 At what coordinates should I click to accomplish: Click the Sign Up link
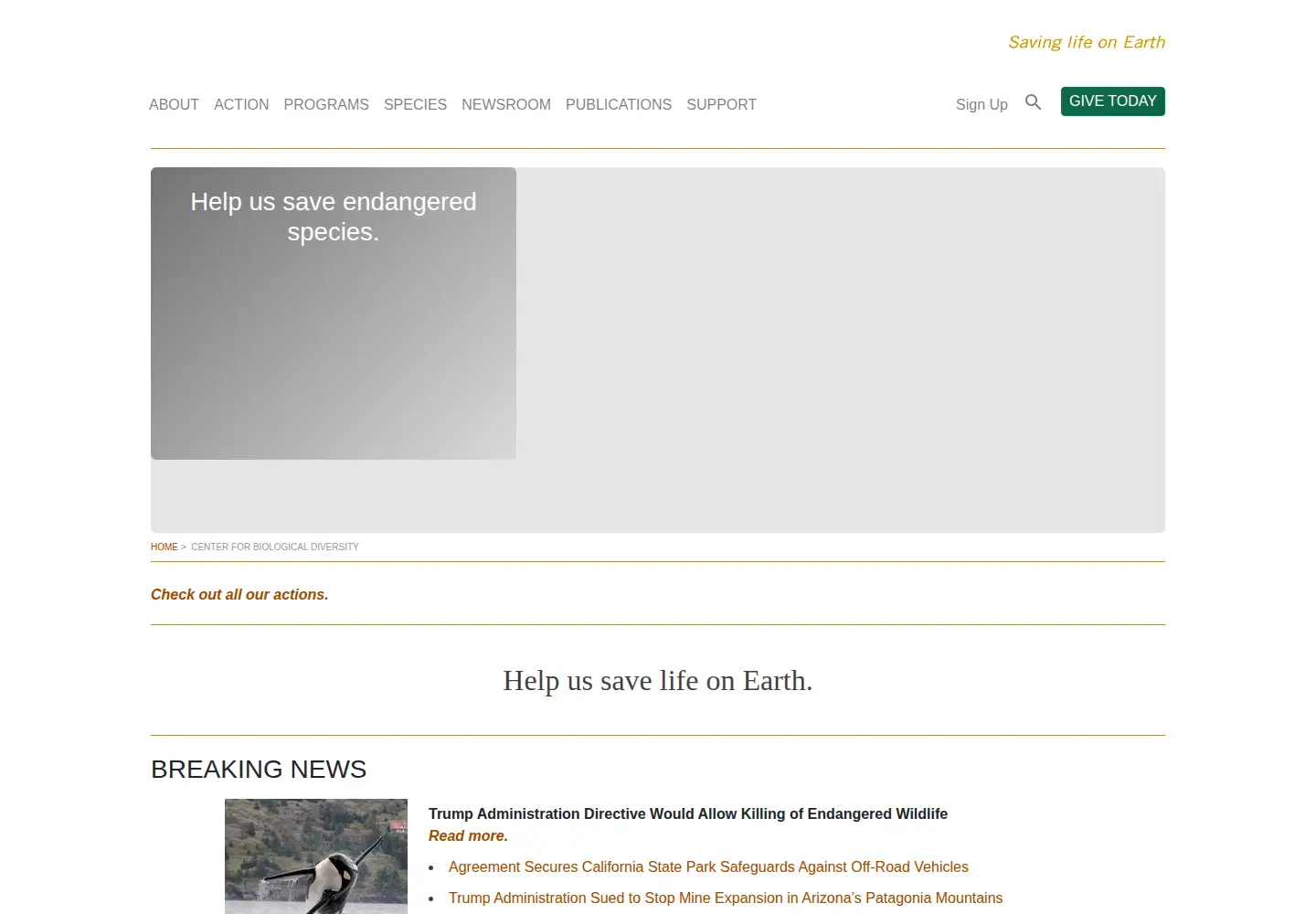click(x=982, y=104)
